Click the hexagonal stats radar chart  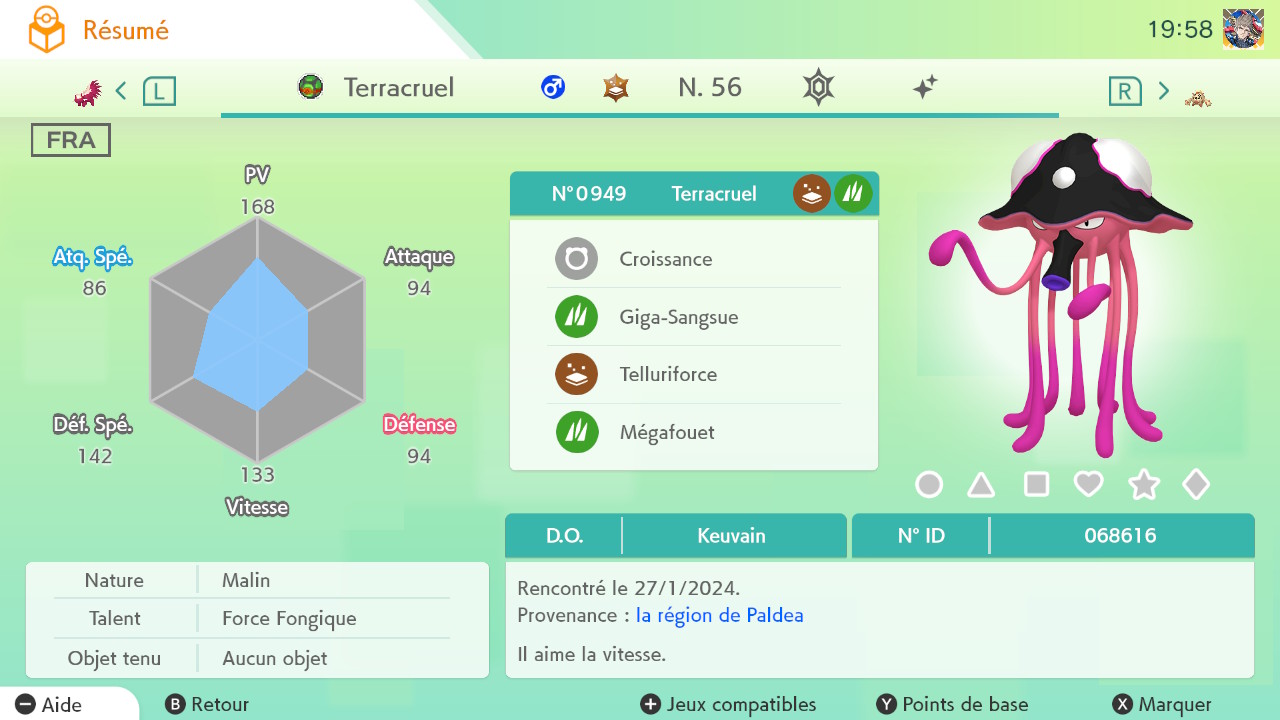(x=258, y=340)
